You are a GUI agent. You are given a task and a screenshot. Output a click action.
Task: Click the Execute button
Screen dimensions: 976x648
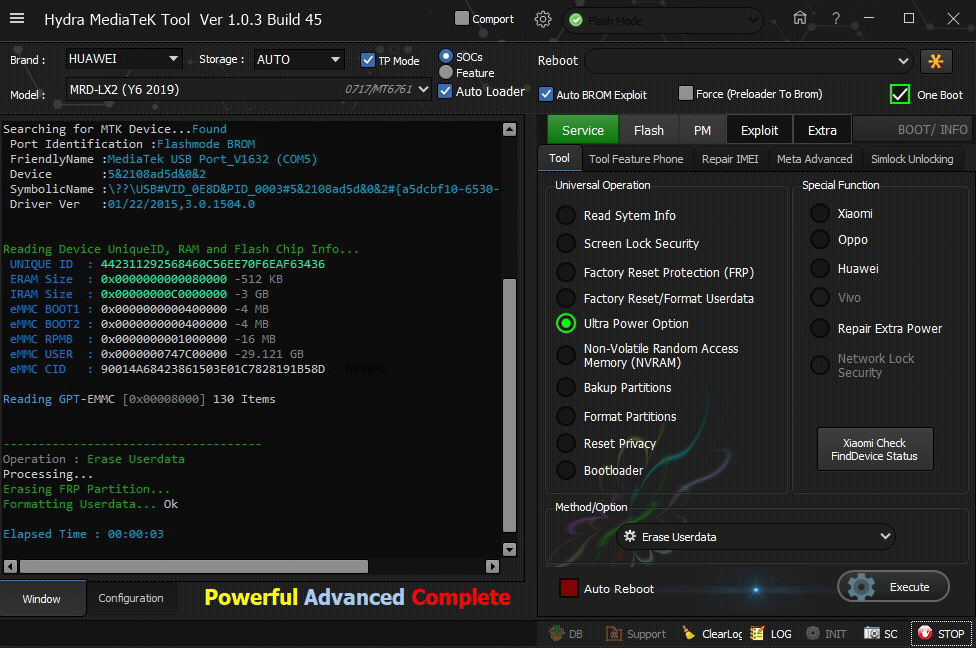click(893, 587)
